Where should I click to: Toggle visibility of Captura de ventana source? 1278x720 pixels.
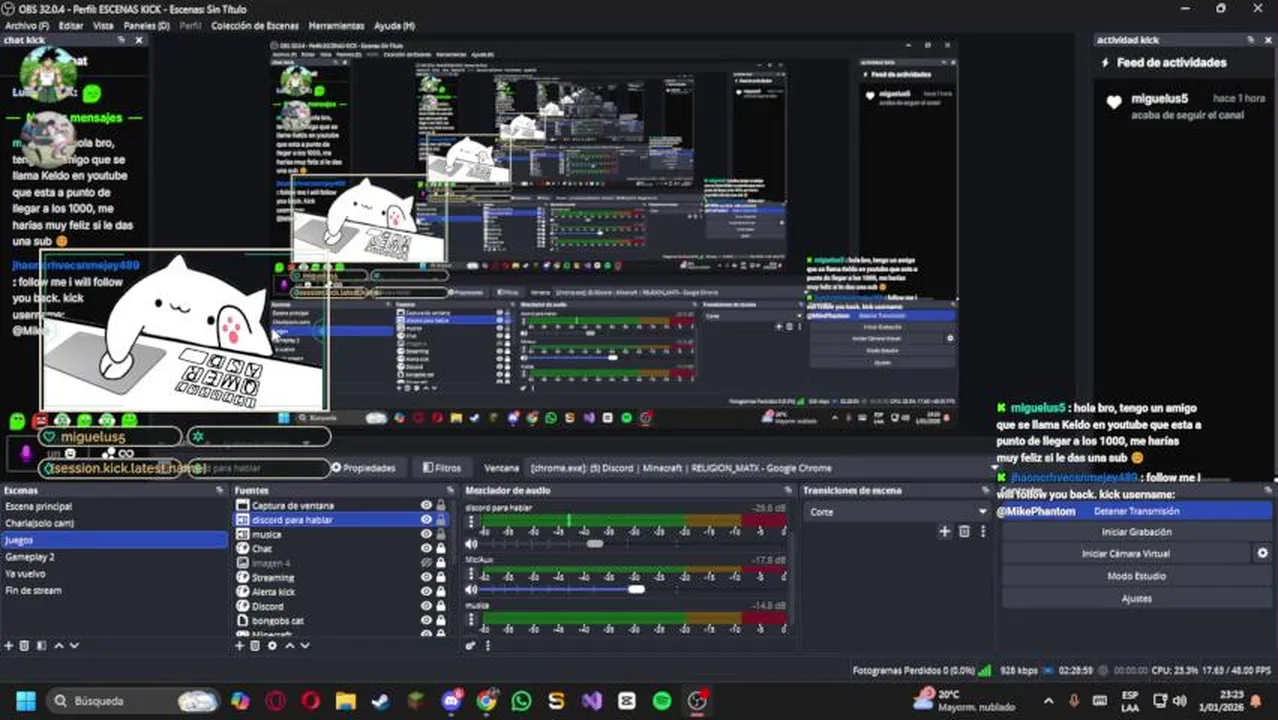coord(426,506)
